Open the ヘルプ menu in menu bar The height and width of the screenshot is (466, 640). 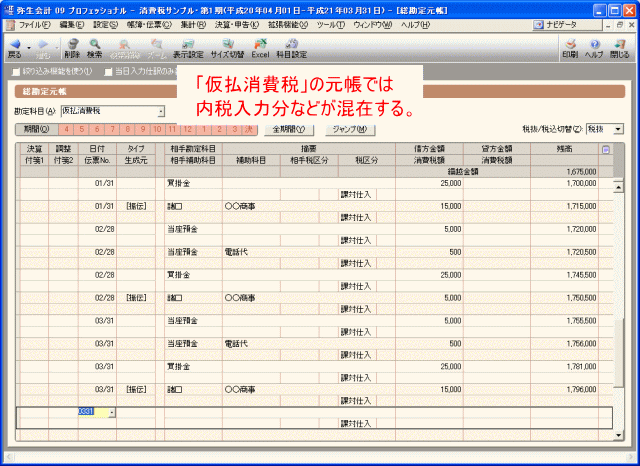point(415,25)
